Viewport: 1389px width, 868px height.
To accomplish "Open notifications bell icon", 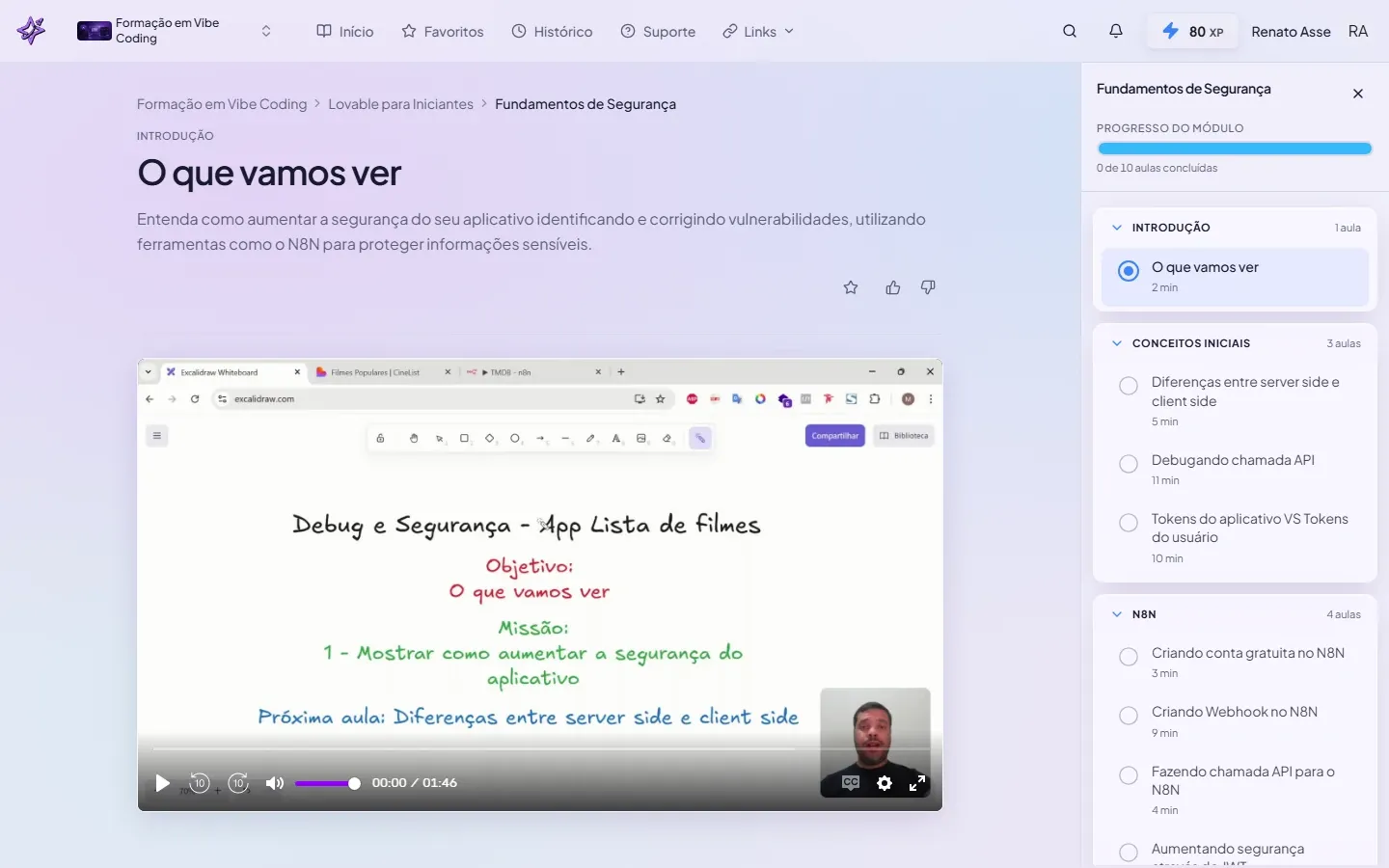I will 1116,31.
